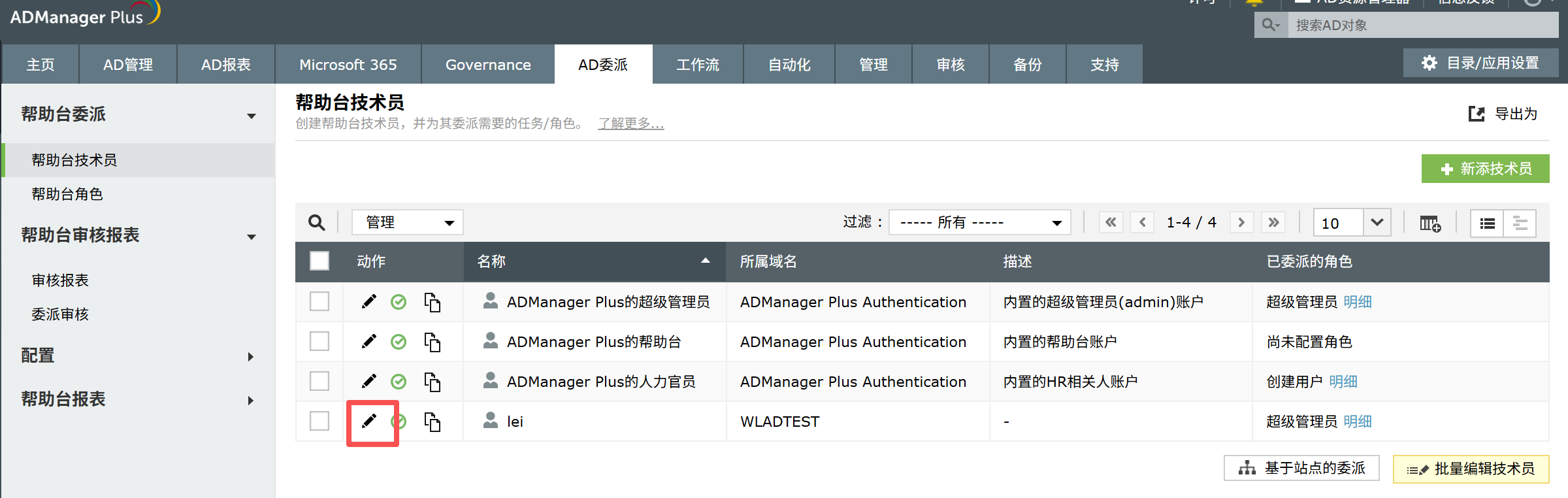Copy ADManager Plus的超级管理员 technician
The width and height of the screenshot is (1568, 498).
432,302
